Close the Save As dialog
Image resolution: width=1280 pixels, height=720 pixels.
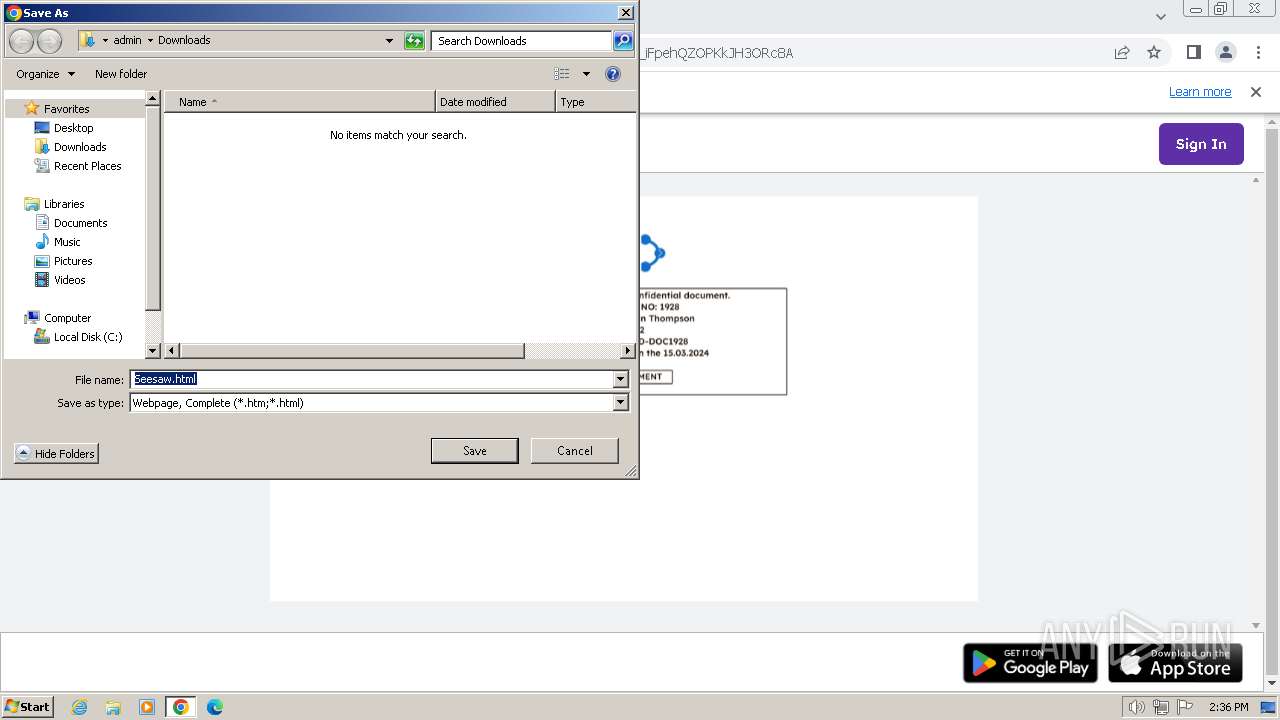click(x=625, y=13)
